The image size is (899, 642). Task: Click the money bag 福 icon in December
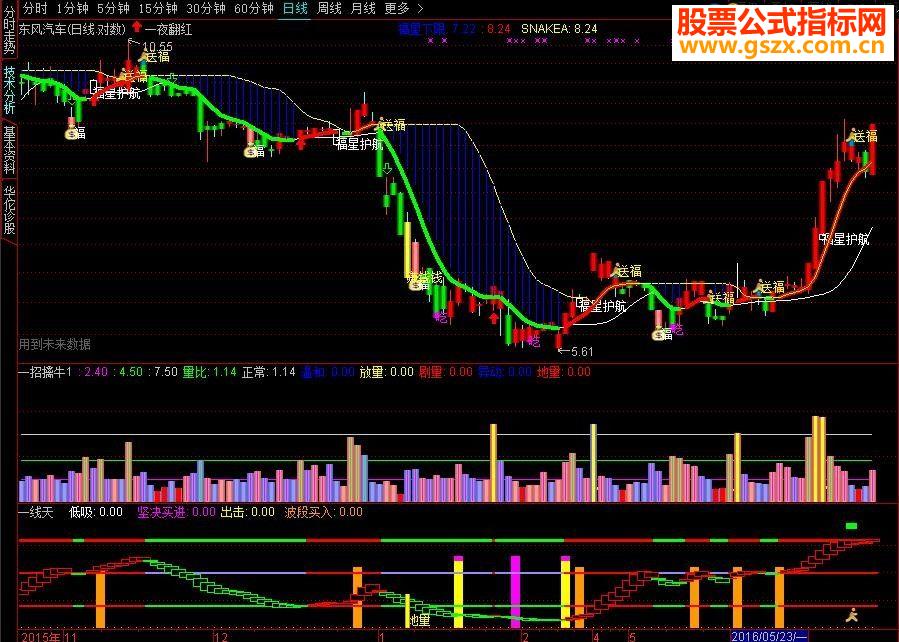(250, 151)
